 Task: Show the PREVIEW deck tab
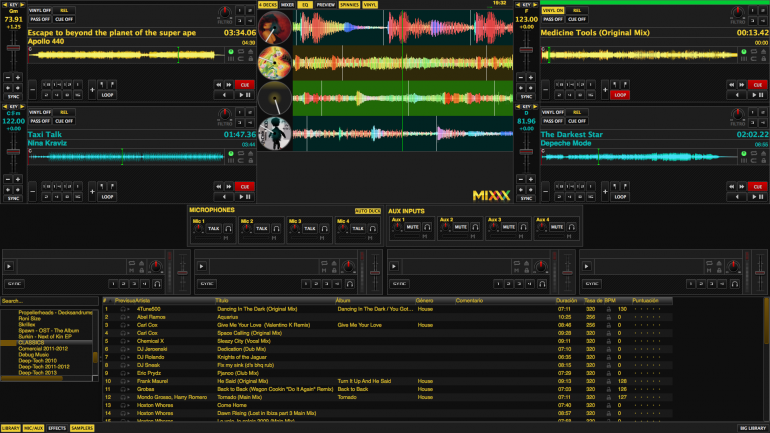[325, 5]
